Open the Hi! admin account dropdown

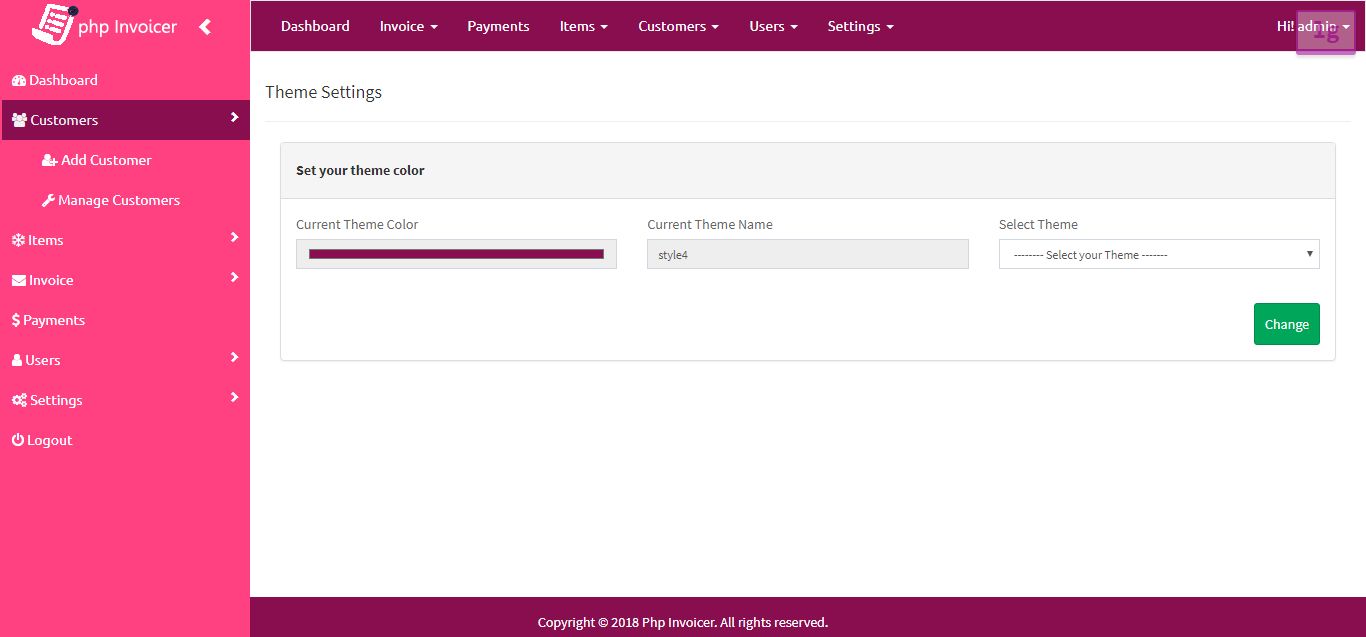tap(1313, 26)
